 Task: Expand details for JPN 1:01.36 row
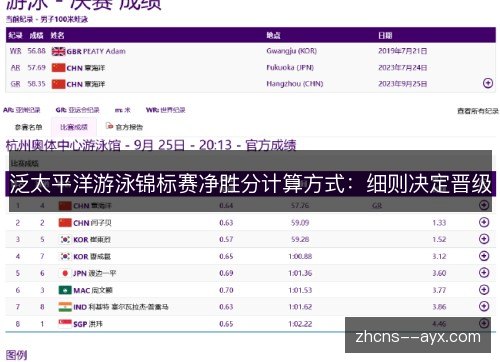[484, 273]
